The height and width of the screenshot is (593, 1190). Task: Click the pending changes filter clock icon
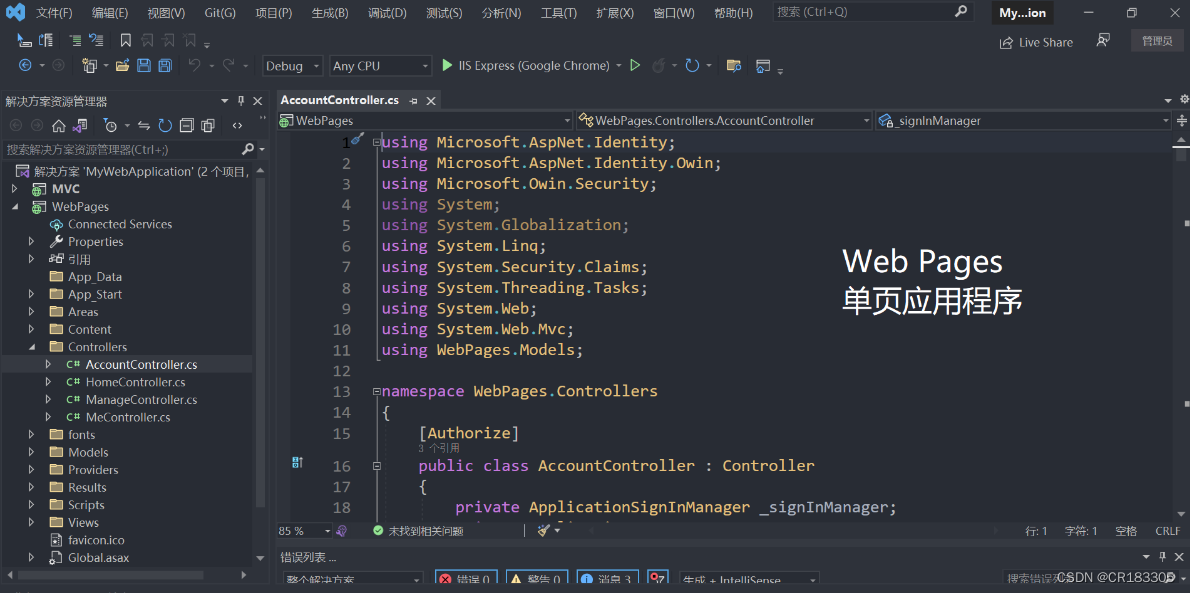(110, 125)
